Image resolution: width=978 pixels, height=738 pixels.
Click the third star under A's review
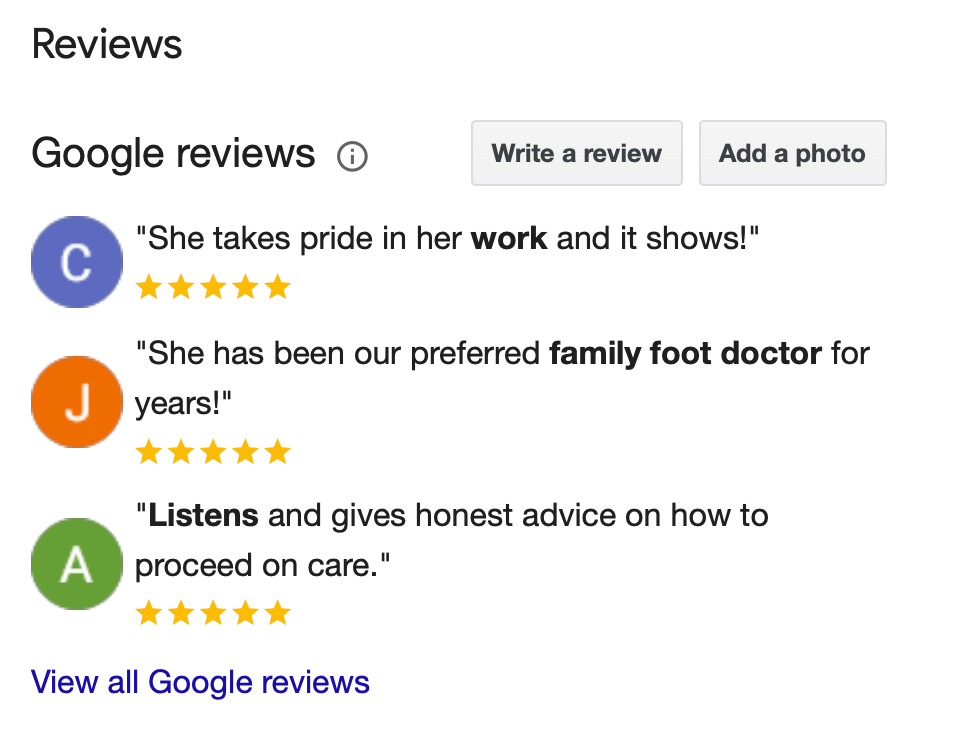click(213, 612)
